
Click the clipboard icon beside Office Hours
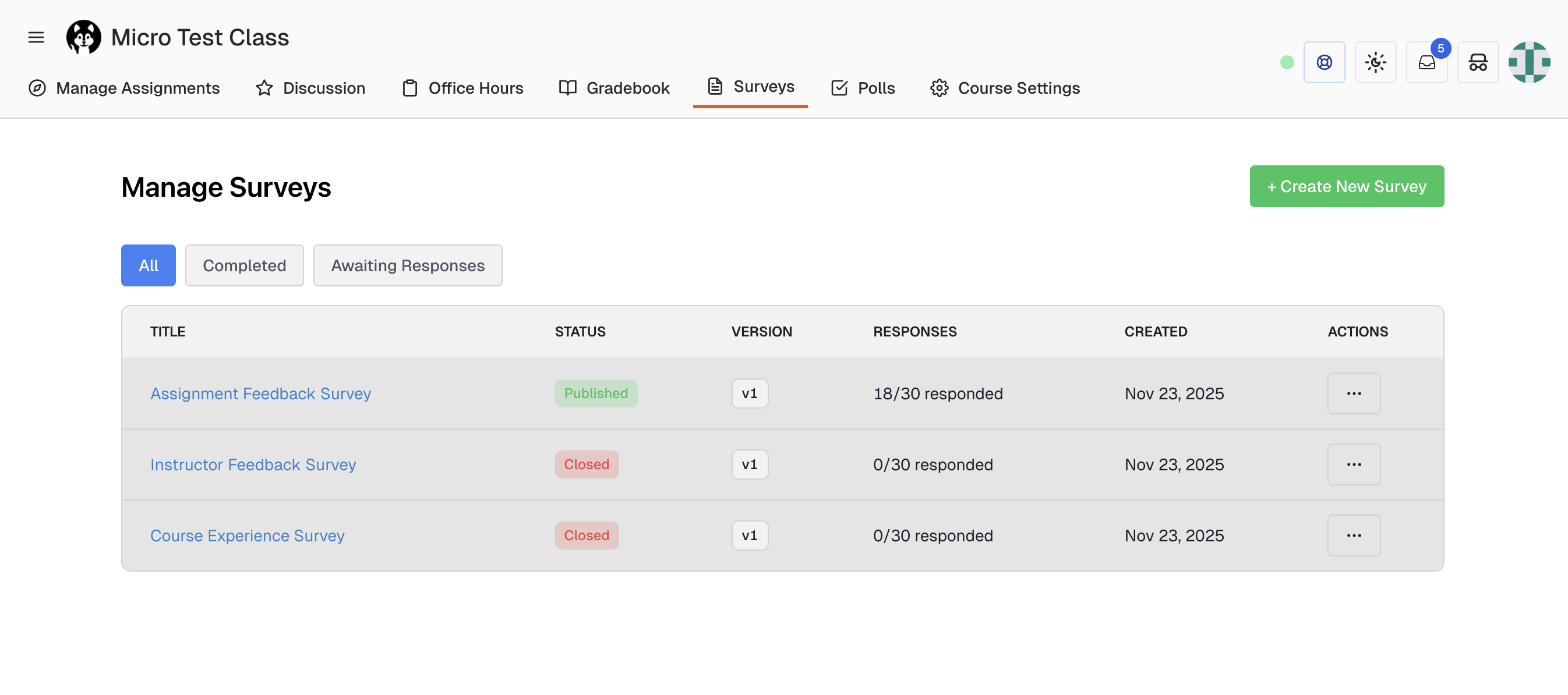tap(409, 88)
